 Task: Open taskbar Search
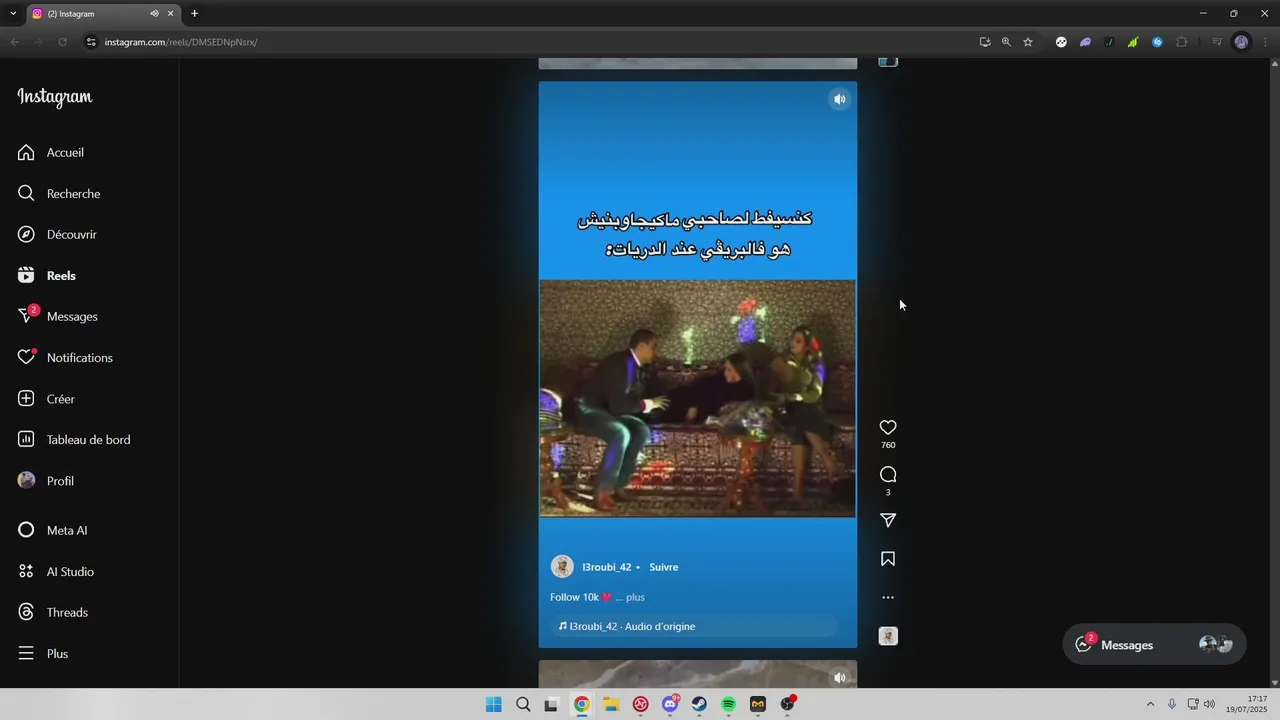523,704
